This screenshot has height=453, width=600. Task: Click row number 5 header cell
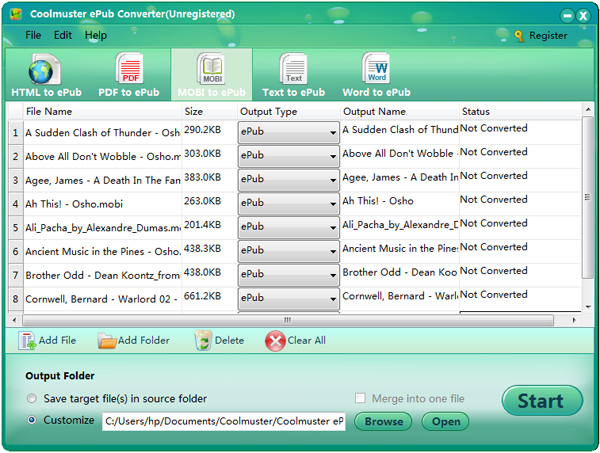(15, 228)
